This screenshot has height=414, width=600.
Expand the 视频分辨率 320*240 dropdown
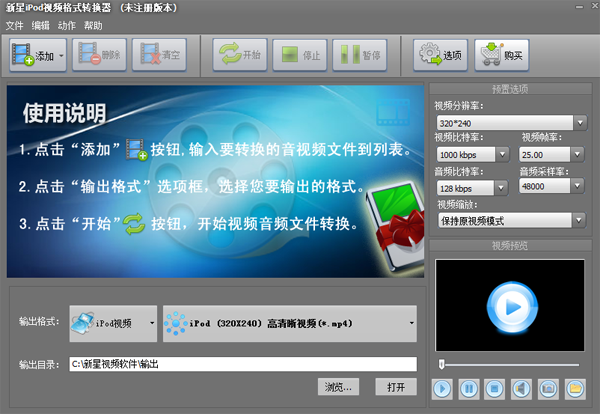(580, 123)
